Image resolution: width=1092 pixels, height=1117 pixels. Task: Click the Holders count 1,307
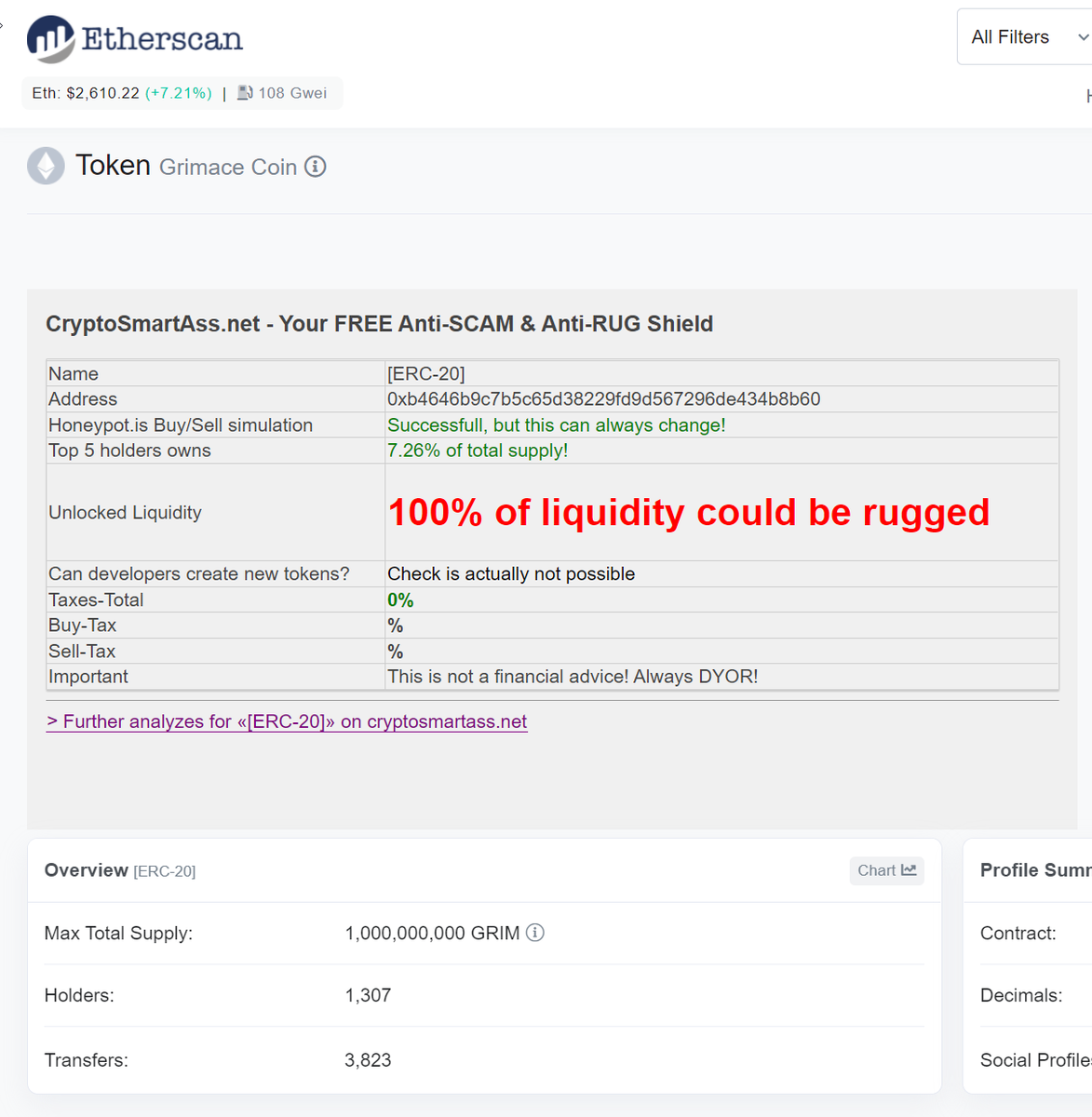point(368,995)
